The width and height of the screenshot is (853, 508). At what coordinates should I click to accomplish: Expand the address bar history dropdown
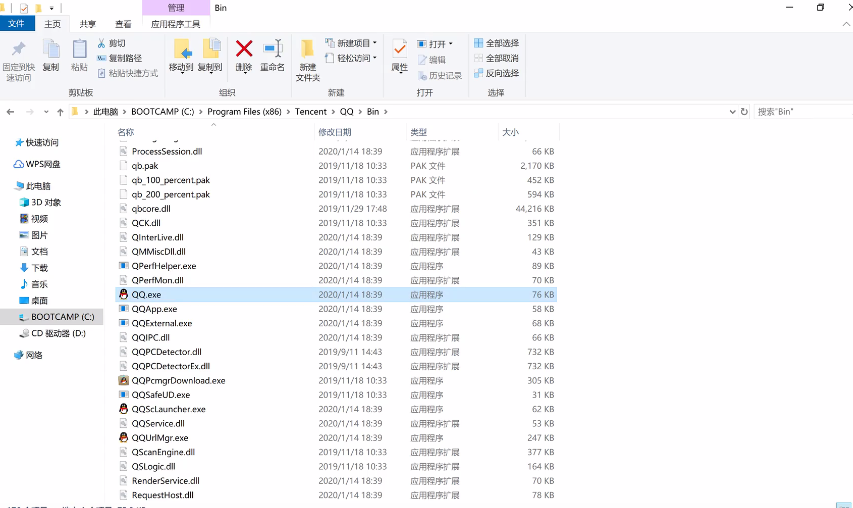pos(732,111)
